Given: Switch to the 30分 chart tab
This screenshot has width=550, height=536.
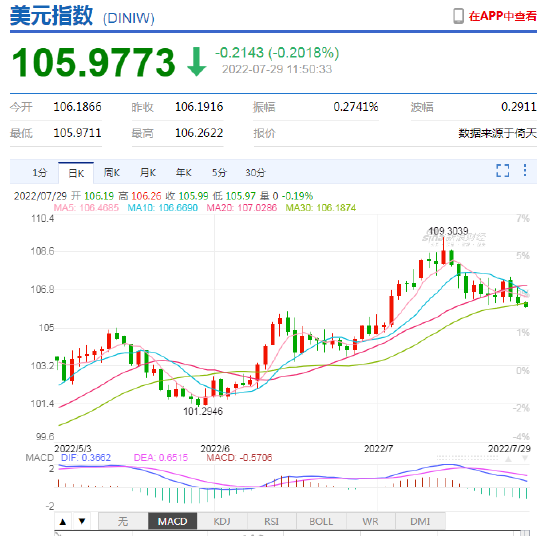Looking at the screenshot, I should pos(255,173).
